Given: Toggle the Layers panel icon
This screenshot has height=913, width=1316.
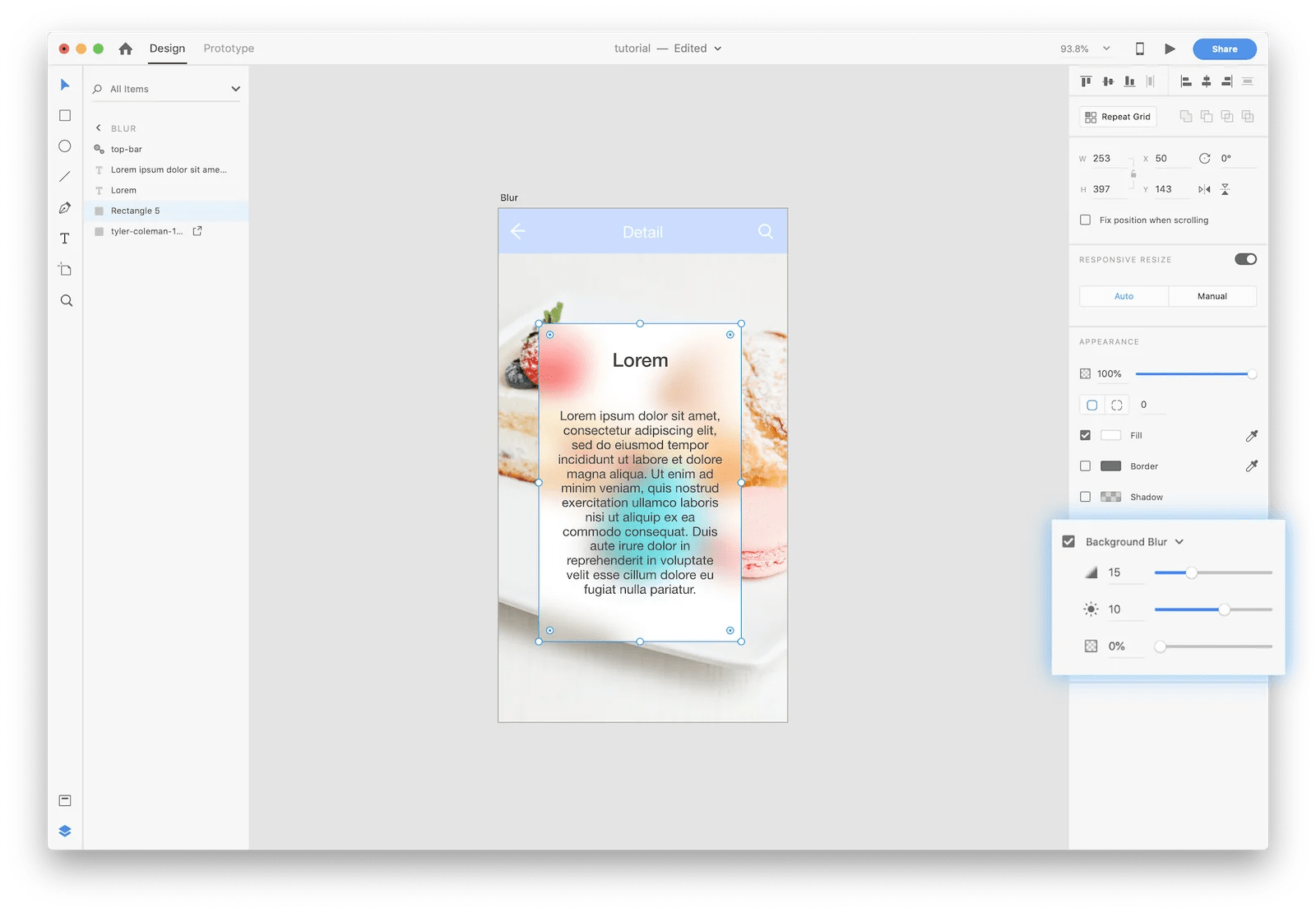Looking at the screenshot, I should 65,831.
